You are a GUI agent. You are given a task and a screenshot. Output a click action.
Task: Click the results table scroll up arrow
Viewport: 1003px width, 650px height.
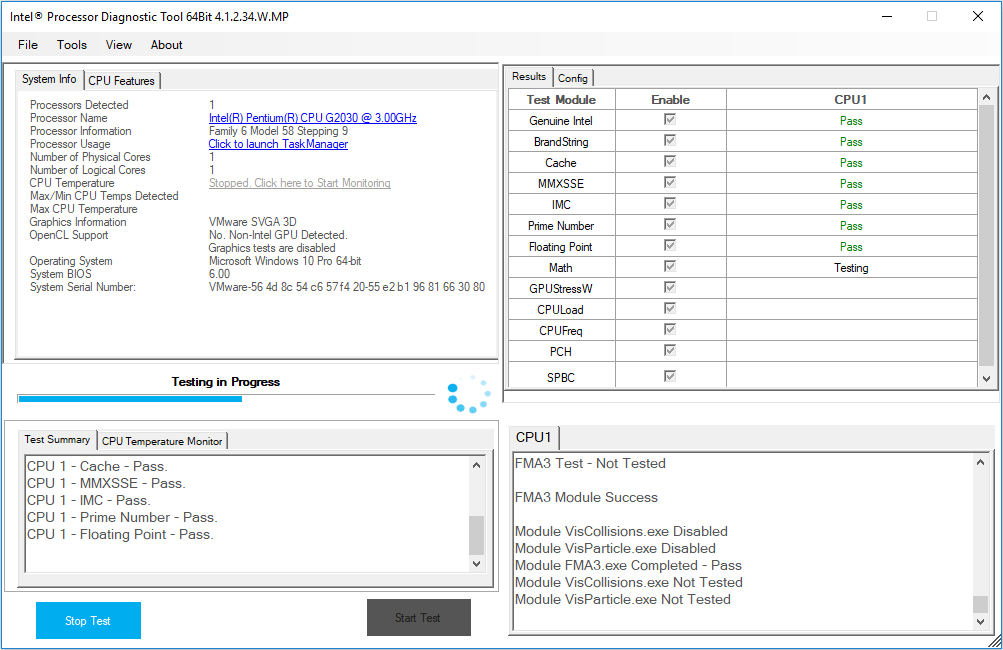point(986,97)
